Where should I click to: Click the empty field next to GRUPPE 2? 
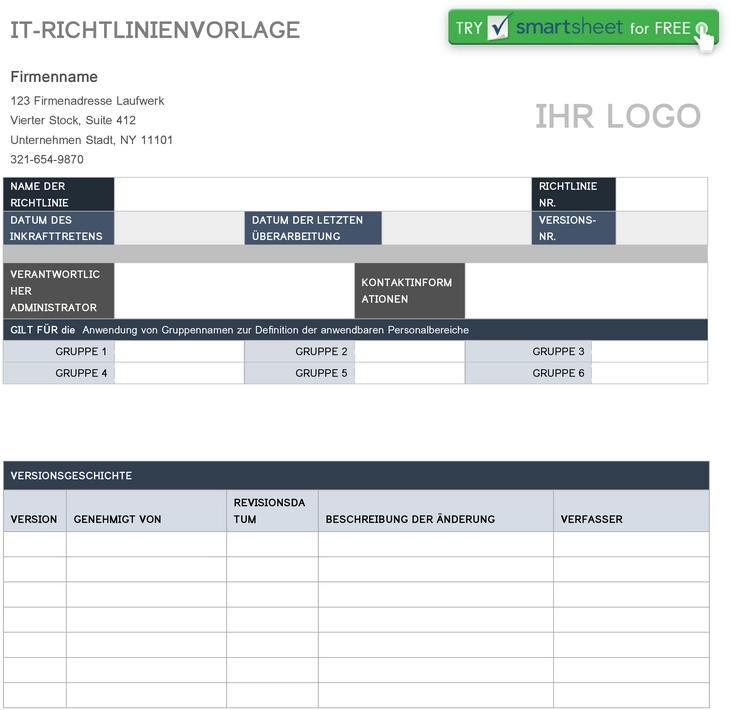[x=410, y=352]
